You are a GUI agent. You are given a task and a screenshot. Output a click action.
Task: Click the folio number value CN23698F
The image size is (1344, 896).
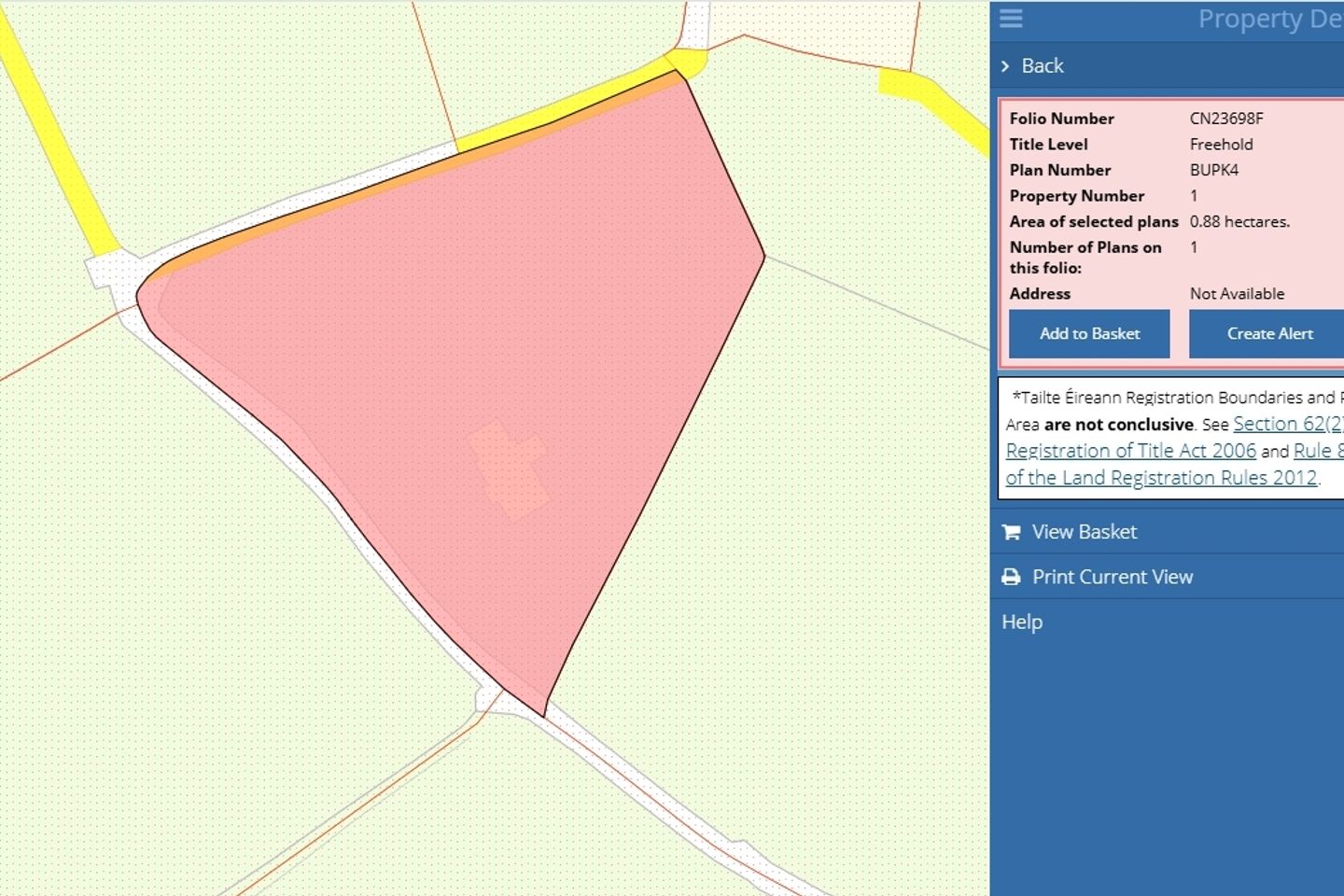click(x=1225, y=119)
